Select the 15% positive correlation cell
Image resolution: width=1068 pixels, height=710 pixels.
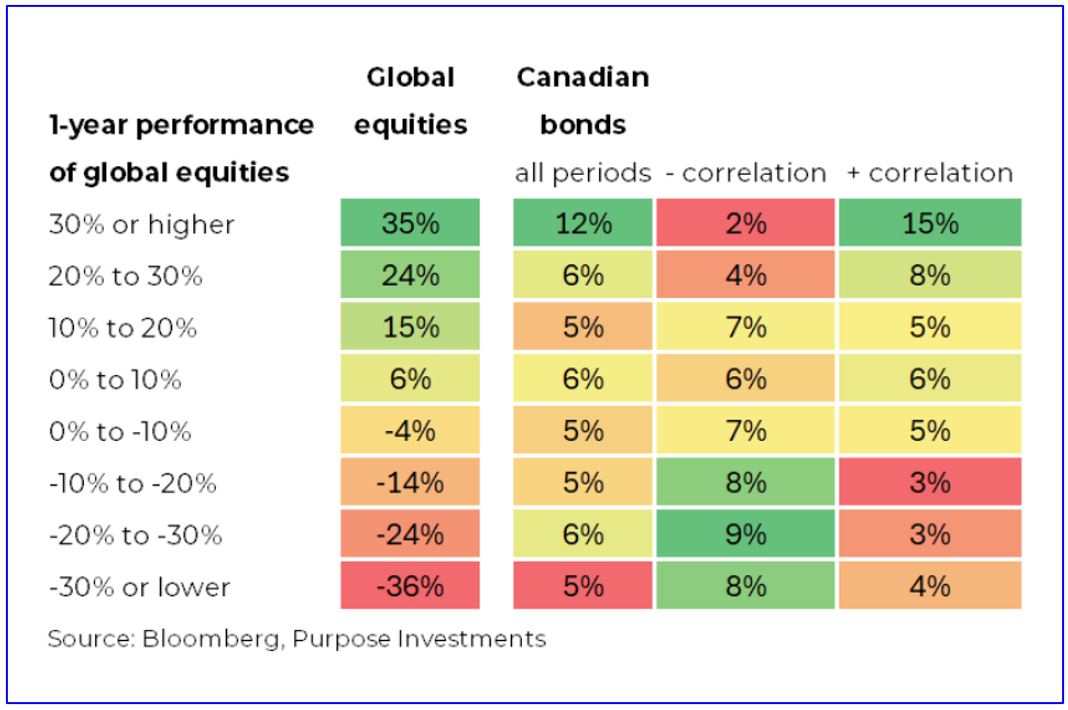pyautogui.click(x=929, y=224)
